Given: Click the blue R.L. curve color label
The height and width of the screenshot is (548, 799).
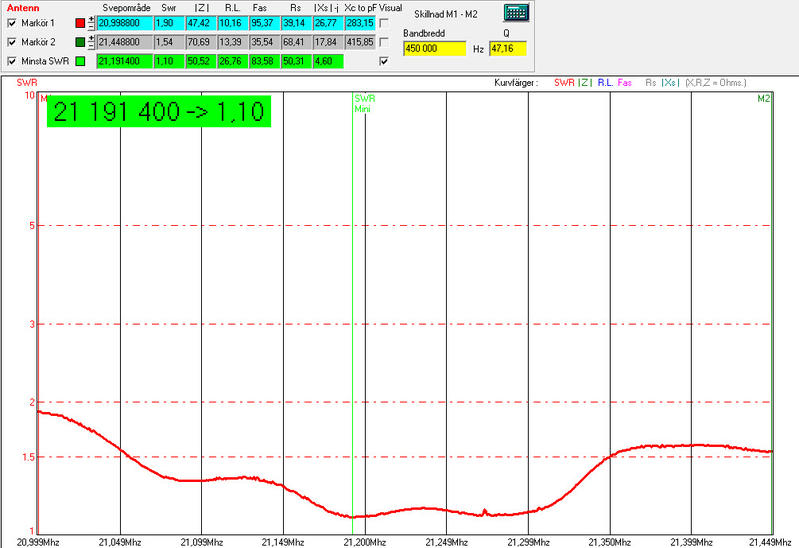Looking at the screenshot, I should [605, 83].
